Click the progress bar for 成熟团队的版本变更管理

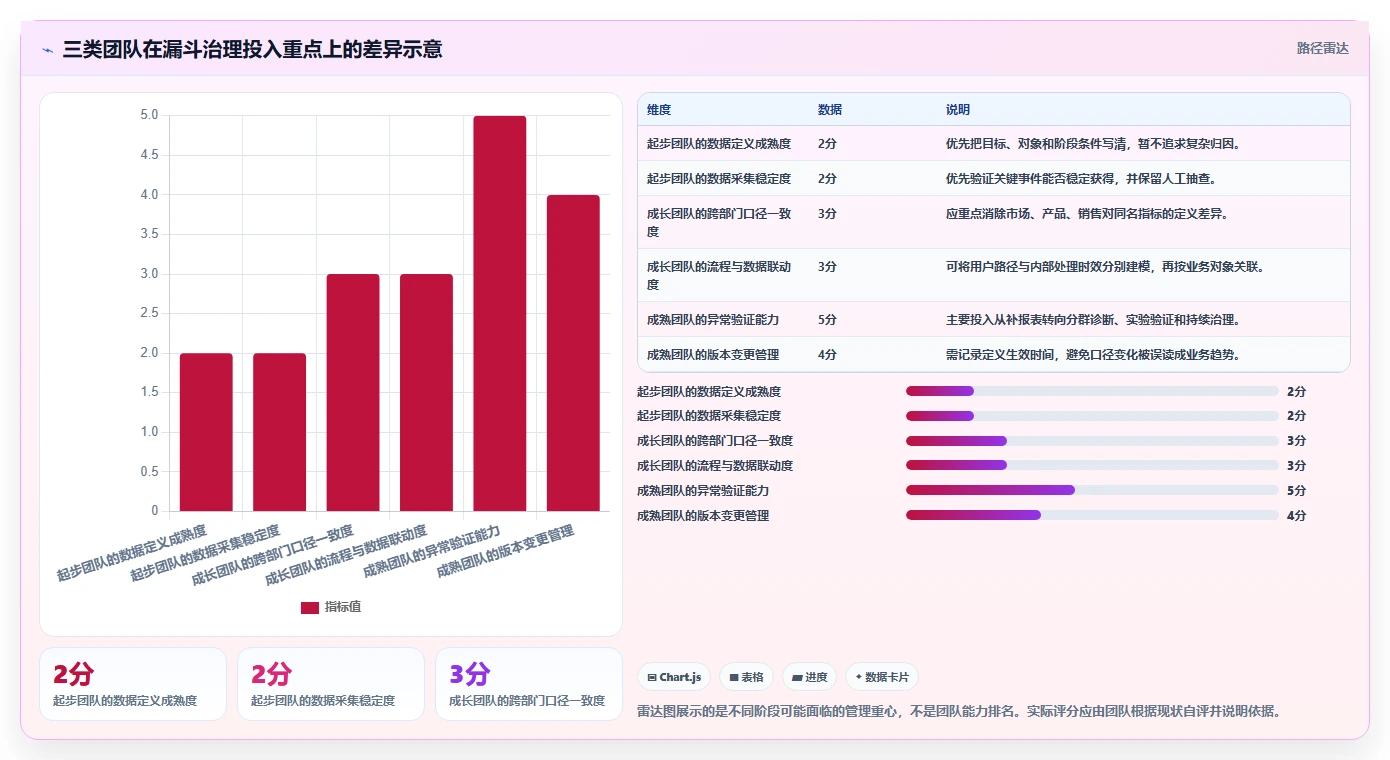click(1092, 515)
